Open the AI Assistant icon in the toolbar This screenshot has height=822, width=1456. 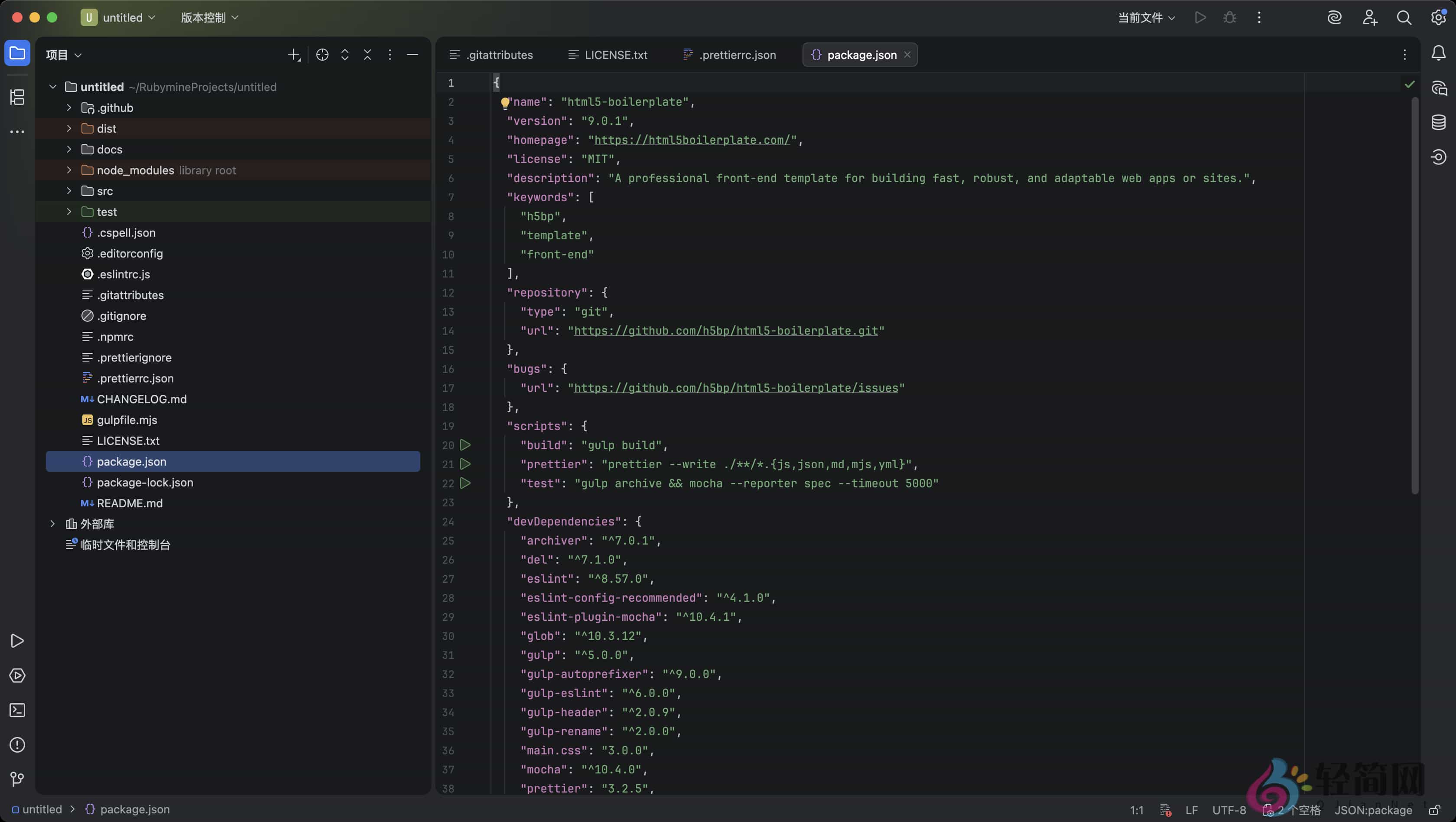tap(1335, 17)
